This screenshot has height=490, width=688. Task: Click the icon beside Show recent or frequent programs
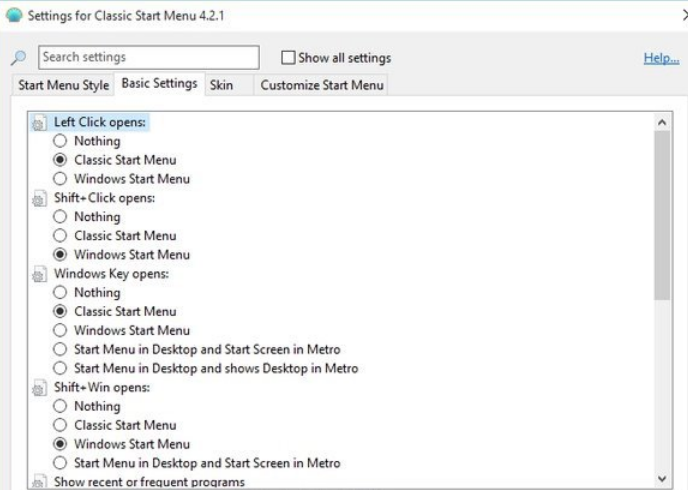pos(39,482)
